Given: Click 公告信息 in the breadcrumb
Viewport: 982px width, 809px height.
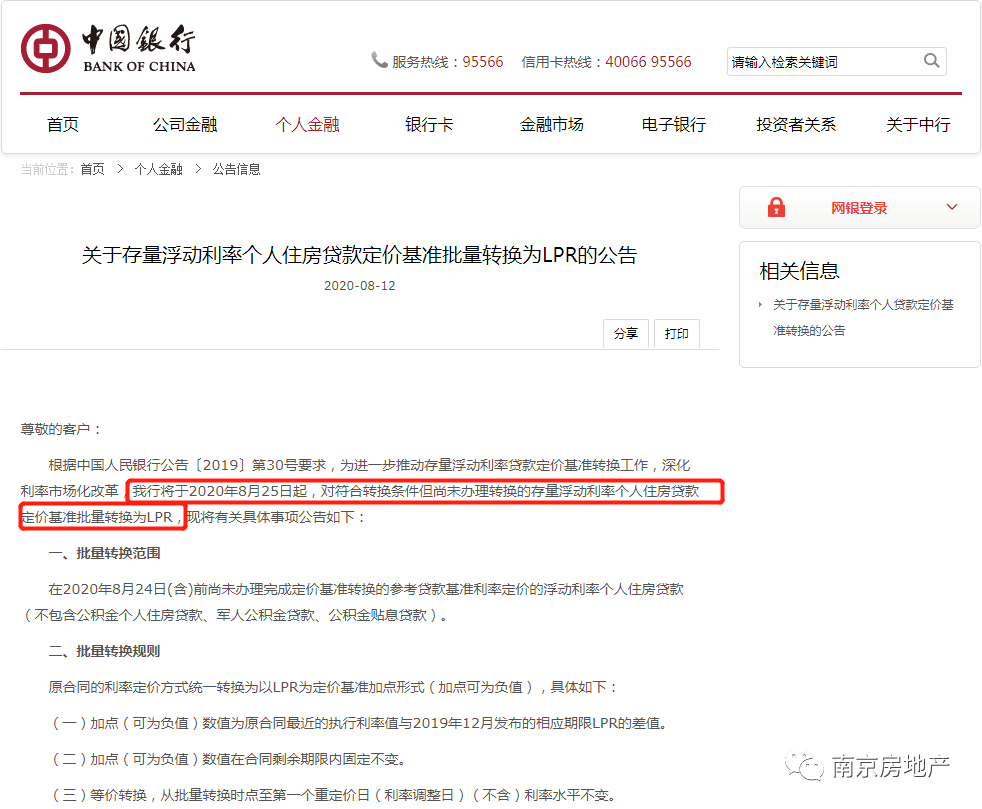Looking at the screenshot, I should pyautogui.click(x=236, y=169).
